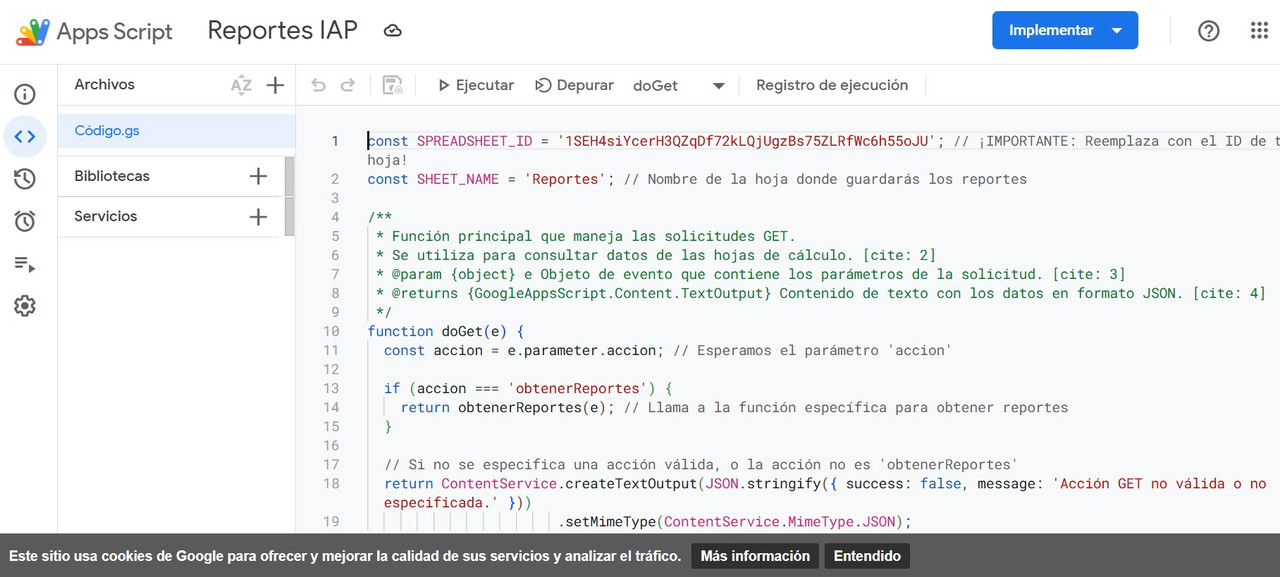Click the files panel scrollbar
Viewport: 1280px width, 577px height.
coord(290,196)
